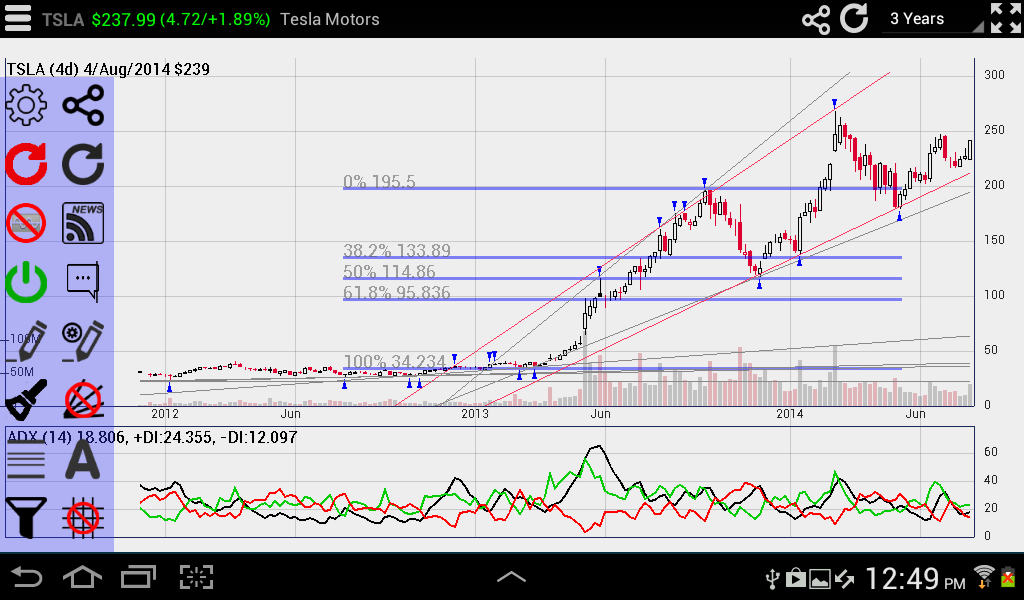Click the 2012 date axis label
1024x600 pixels.
(165, 414)
